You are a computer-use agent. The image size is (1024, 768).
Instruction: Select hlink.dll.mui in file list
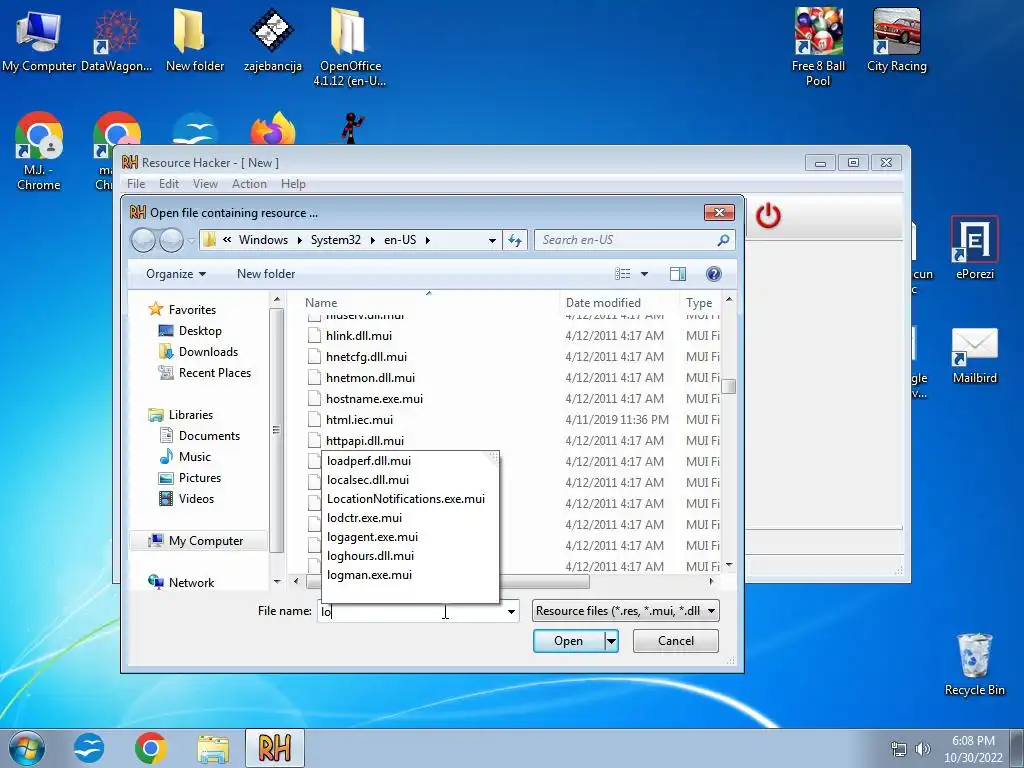coord(359,336)
